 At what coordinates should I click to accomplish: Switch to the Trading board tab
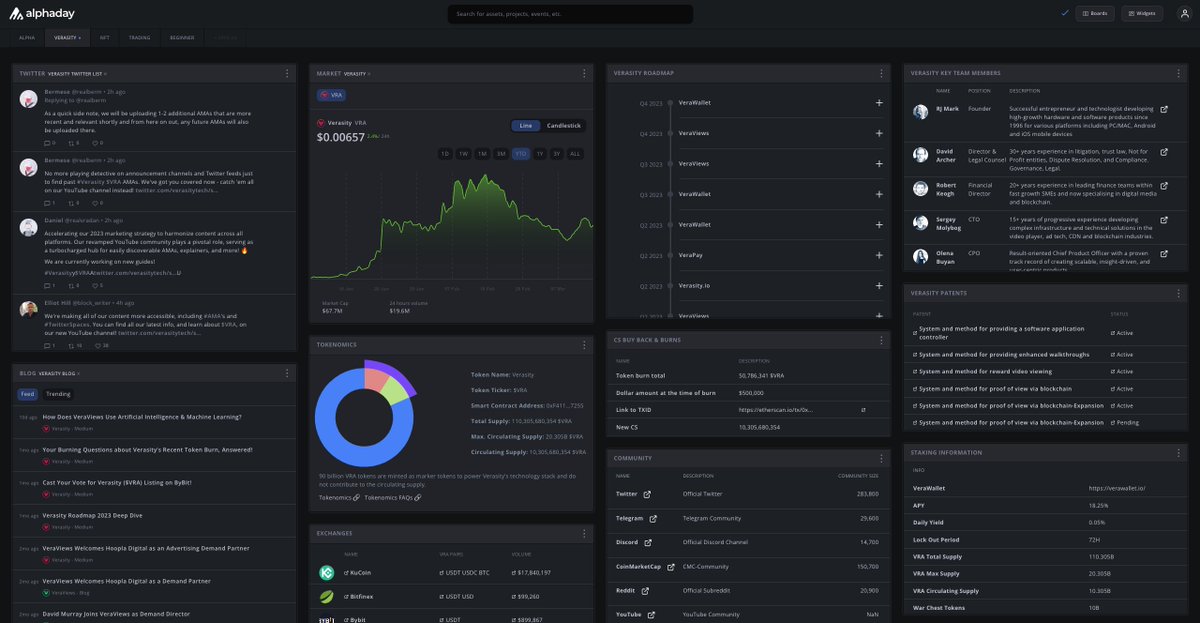click(x=139, y=38)
